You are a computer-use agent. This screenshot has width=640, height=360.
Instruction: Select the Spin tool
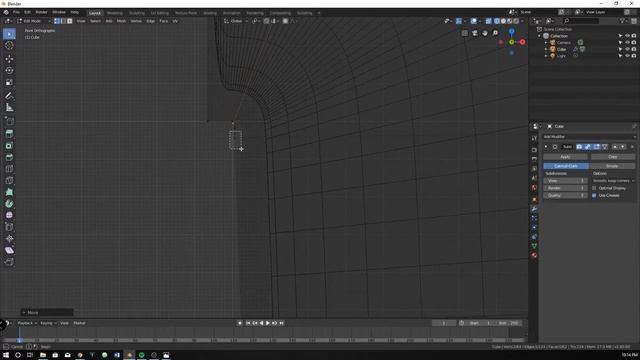click(9, 204)
